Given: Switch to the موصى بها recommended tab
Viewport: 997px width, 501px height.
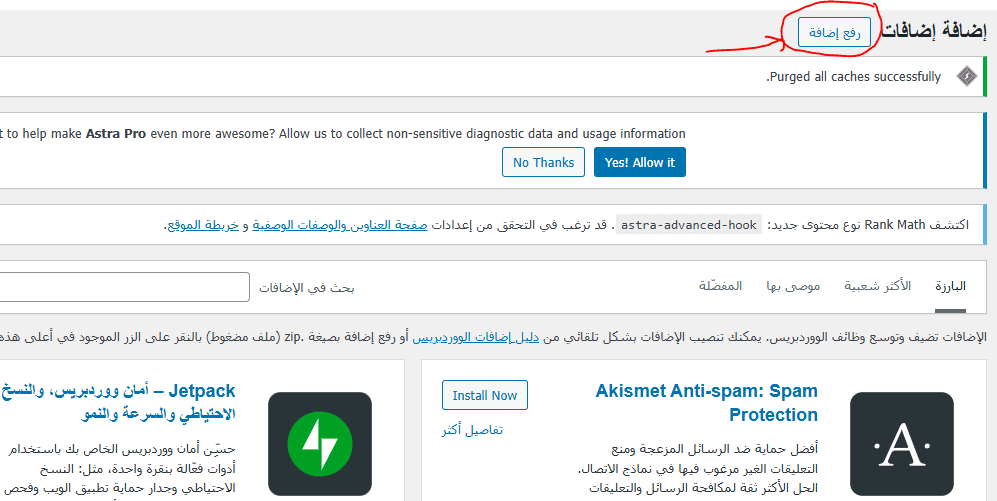Looking at the screenshot, I should pyautogui.click(x=793, y=286).
